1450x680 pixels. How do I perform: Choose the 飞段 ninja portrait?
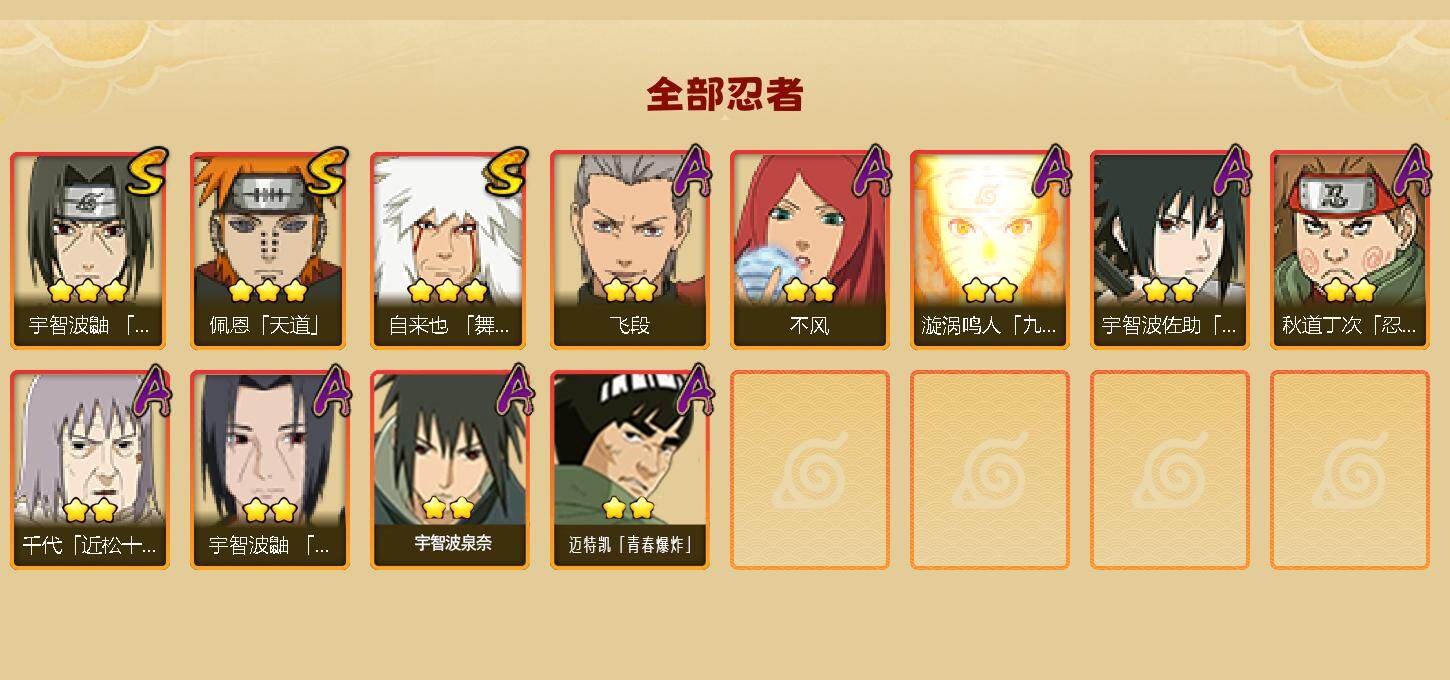[x=629, y=250]
